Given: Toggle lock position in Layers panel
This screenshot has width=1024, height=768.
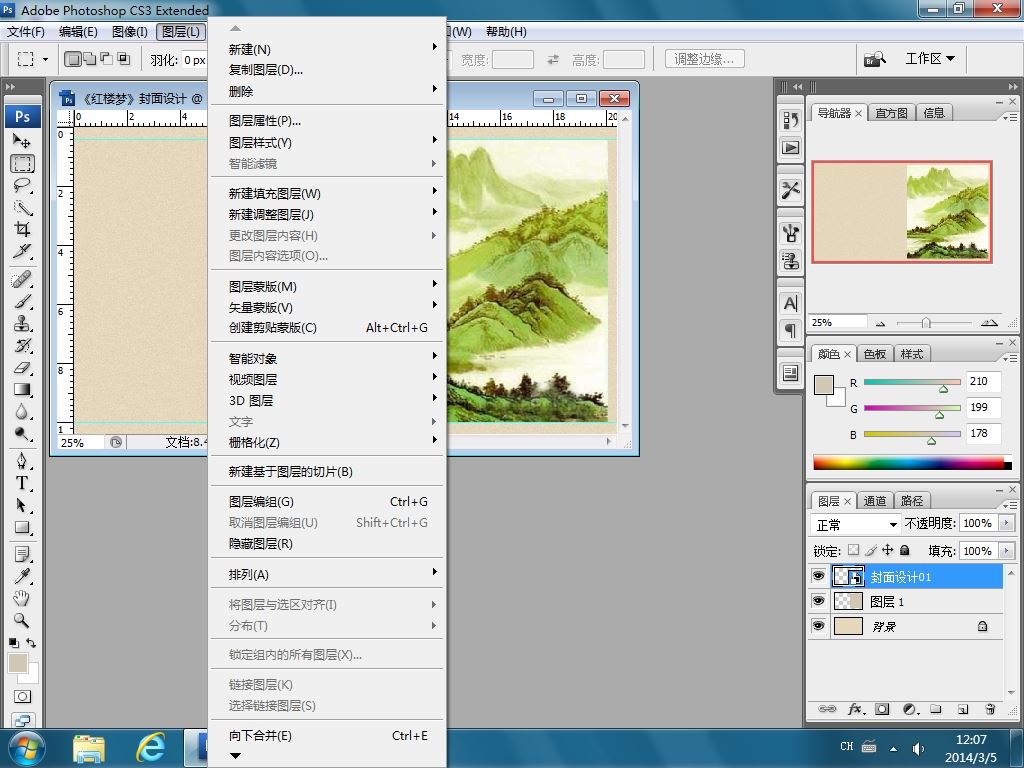Looking at the screenshot, I should click(888, 550).
